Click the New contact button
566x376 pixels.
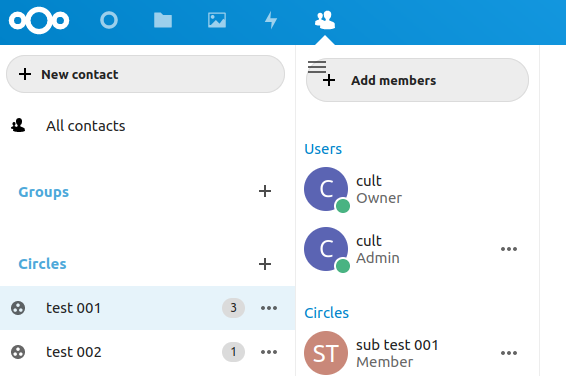tap(145, 74)
